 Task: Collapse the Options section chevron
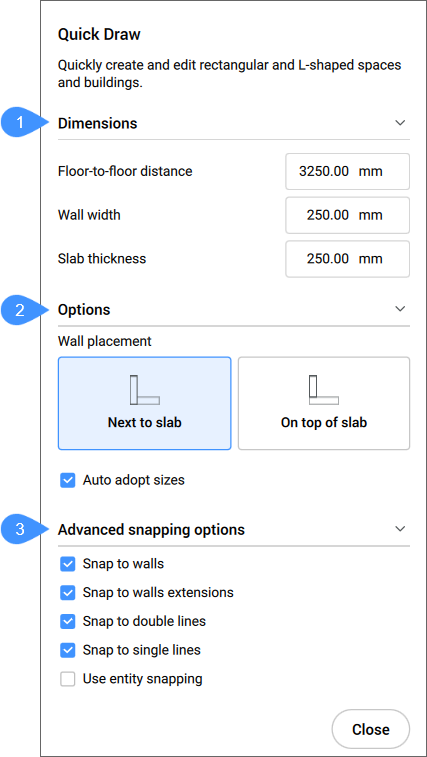400,308
